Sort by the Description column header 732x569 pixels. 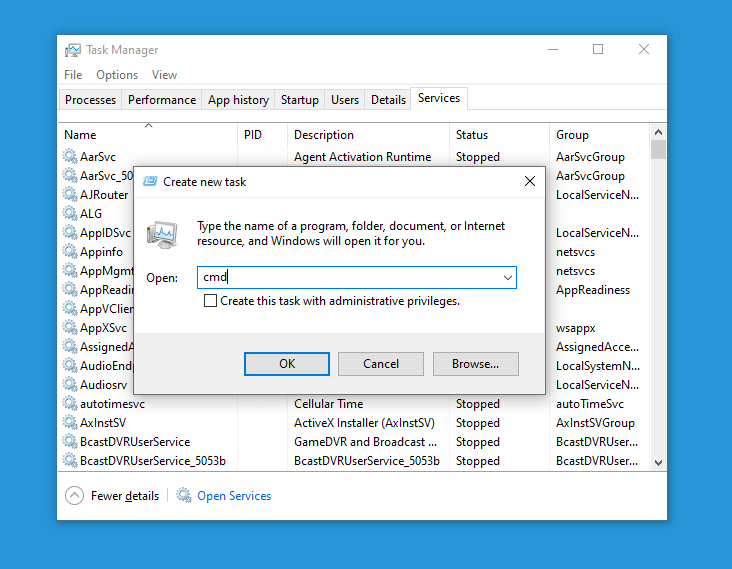tap(368, 134)
